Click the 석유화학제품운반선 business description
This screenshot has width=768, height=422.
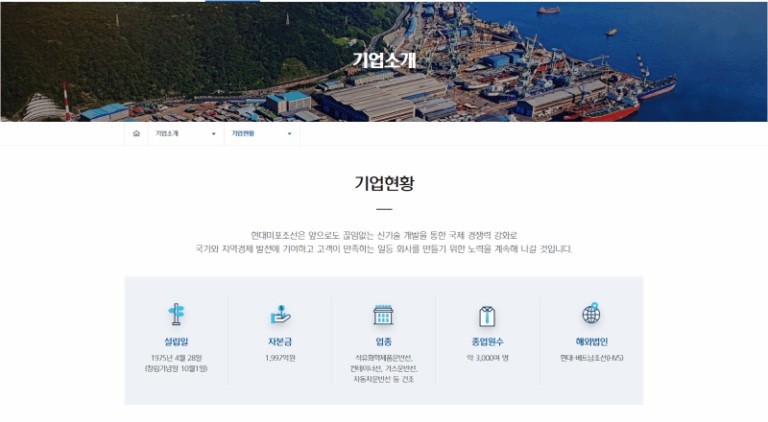tap(384, 369)
